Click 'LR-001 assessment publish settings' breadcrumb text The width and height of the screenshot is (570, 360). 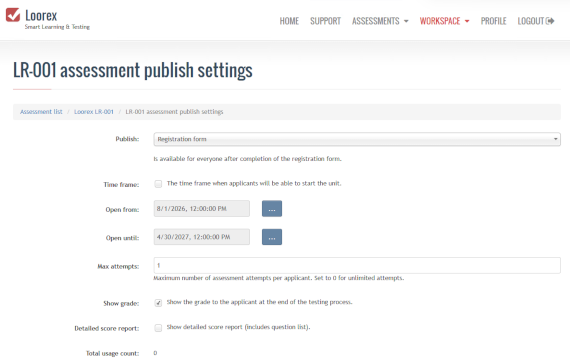coord(174,112)
